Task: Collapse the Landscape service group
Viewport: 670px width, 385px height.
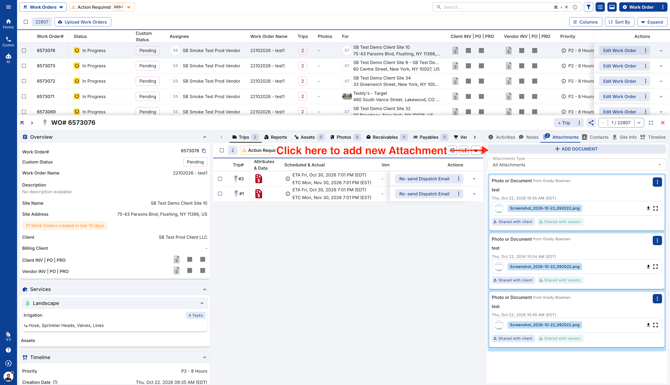Action: (x=202, y=303)
